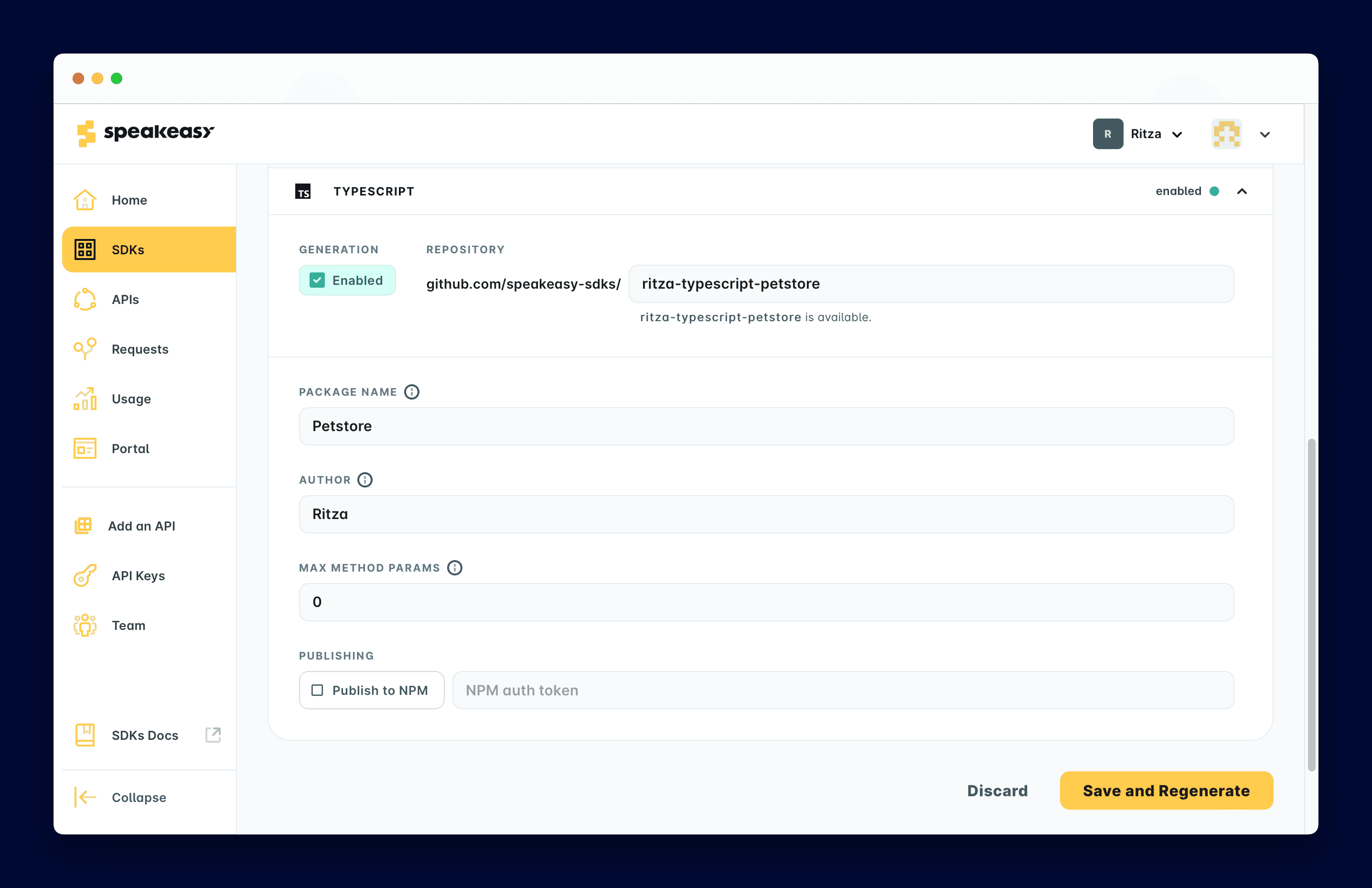Screen dimensions: 1372x888
Task: Expand the puzzle piece icon menu
Action: coord(1265,134)
